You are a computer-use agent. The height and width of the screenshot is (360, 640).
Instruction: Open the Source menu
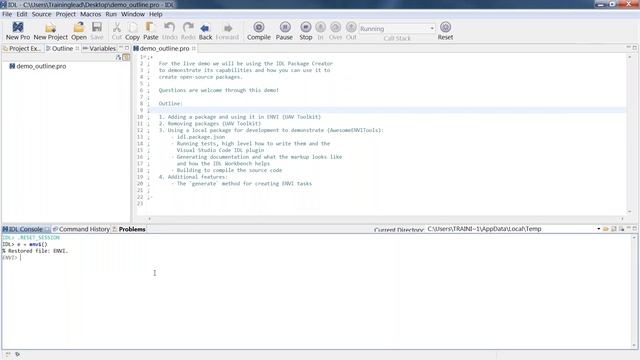click(42, 14)
